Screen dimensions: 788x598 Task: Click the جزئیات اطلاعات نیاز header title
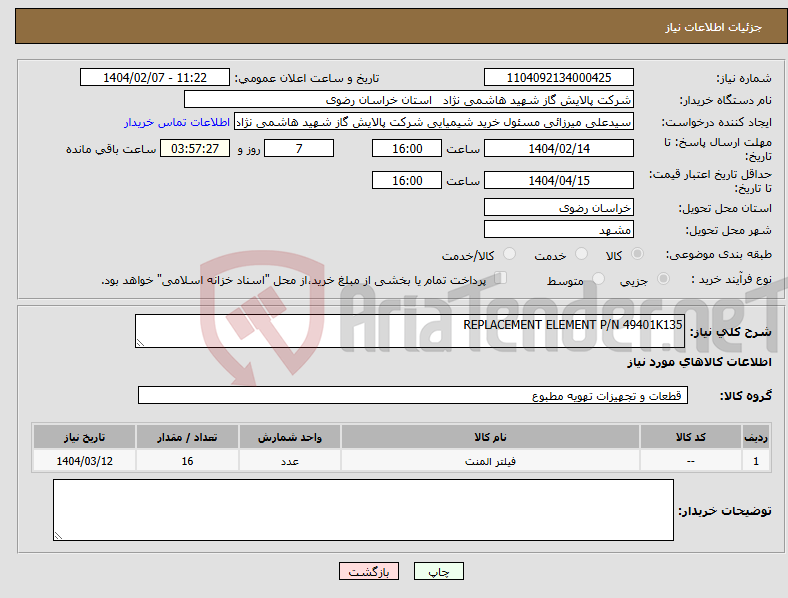click(714, 27)
